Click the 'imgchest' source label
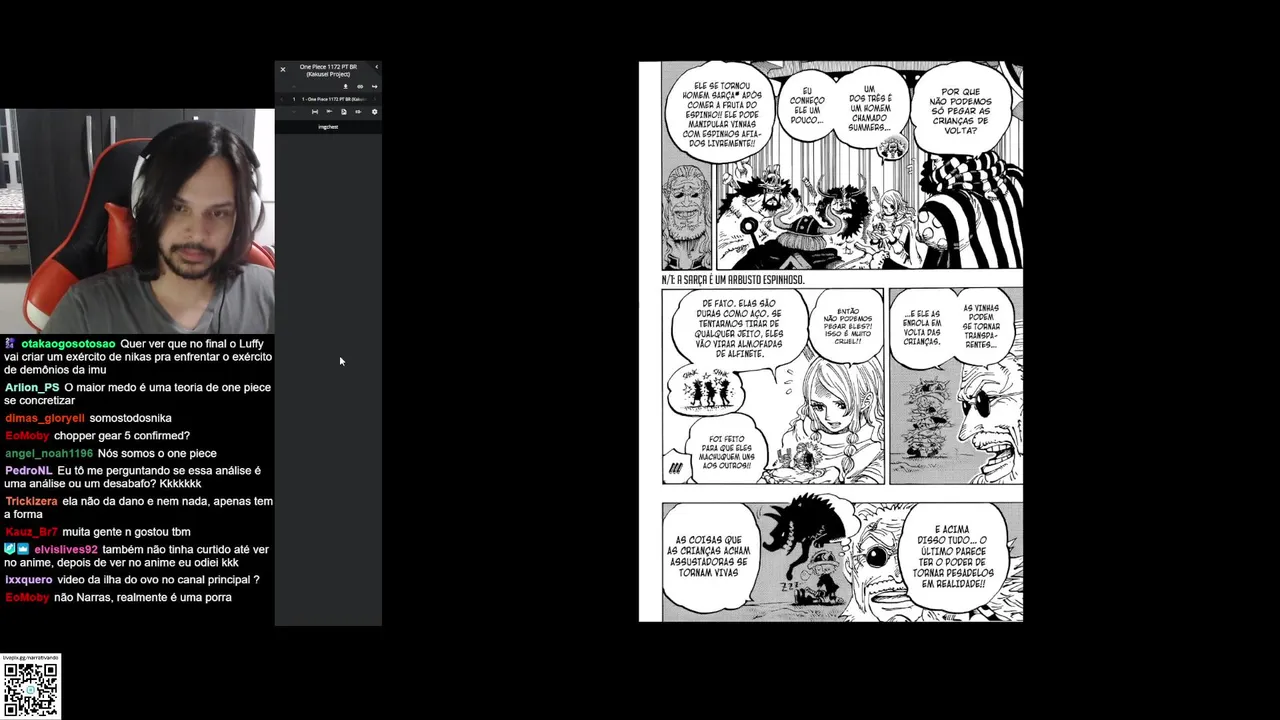Image resolution: width=1280 pixels, height=720 pixels. 328,127
